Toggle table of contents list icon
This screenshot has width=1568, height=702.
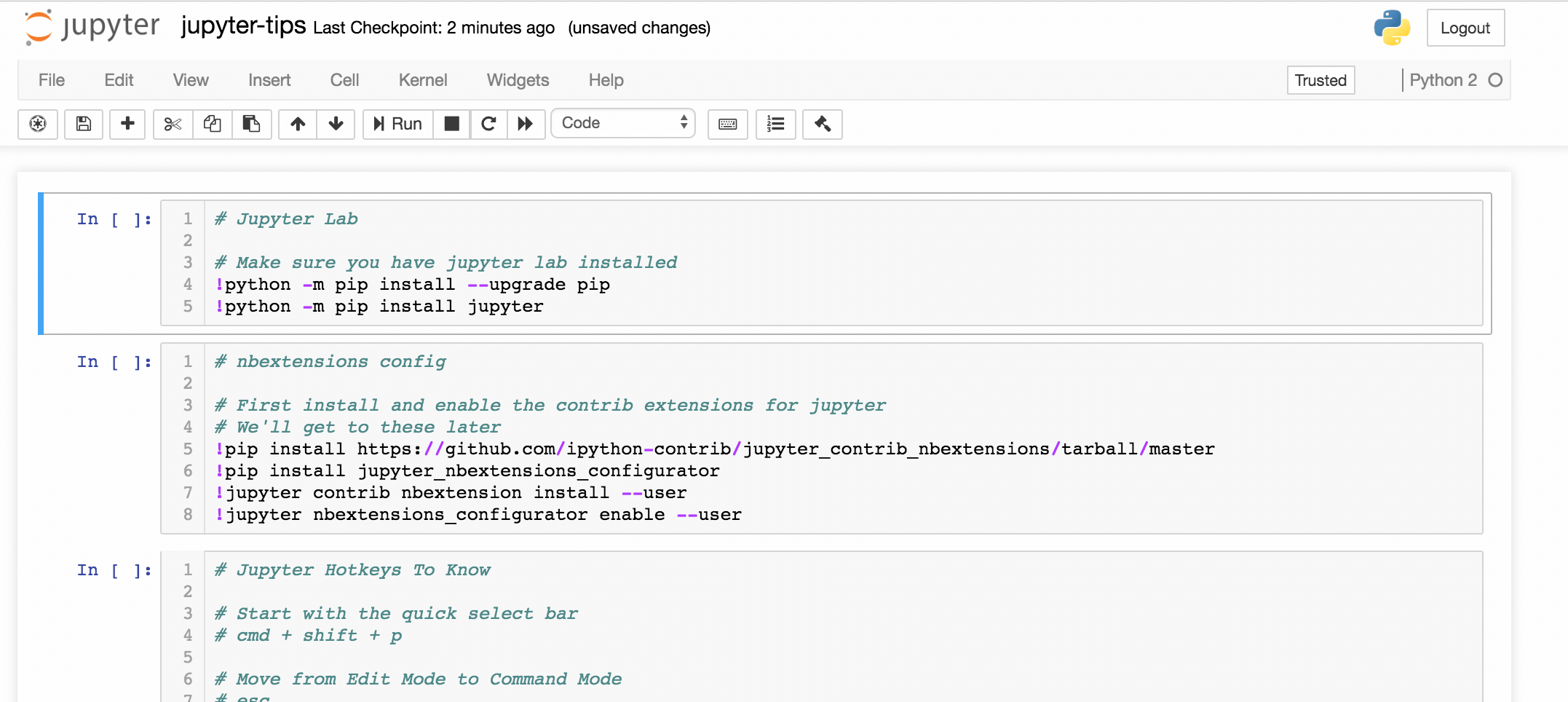point(775,124)
